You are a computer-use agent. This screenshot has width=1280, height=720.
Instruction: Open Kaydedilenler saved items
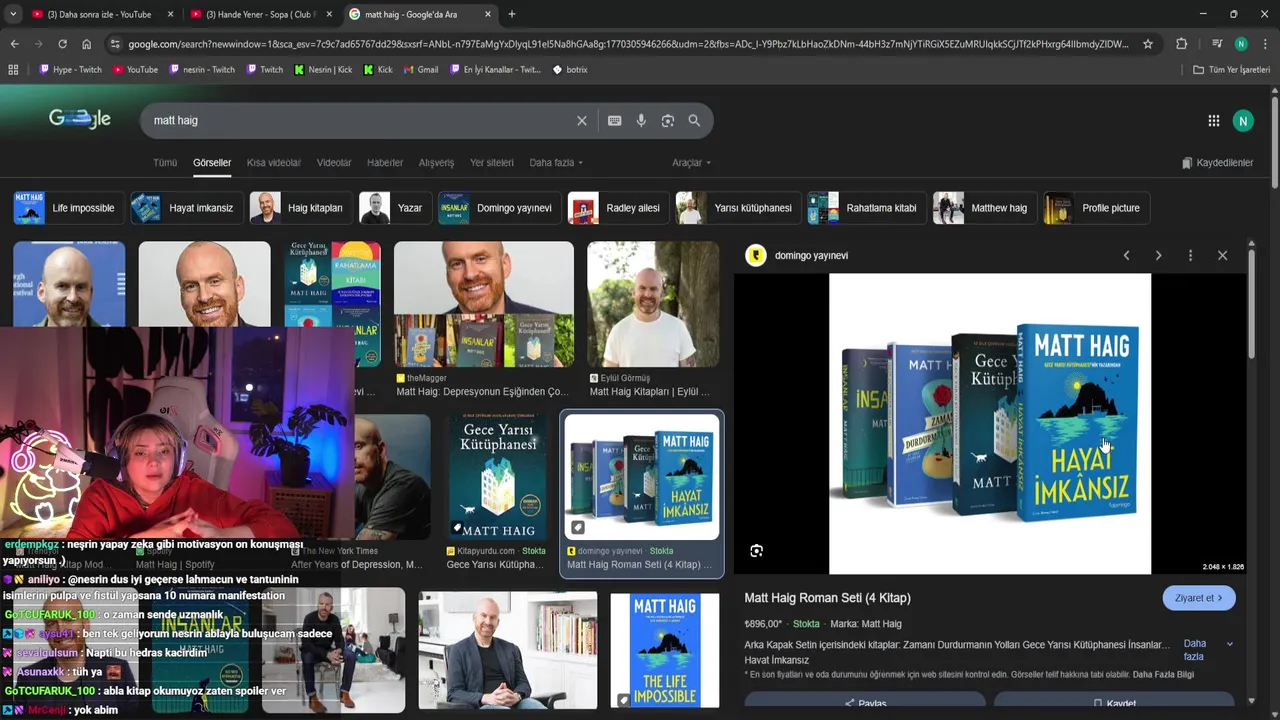tap(1217, 163)
